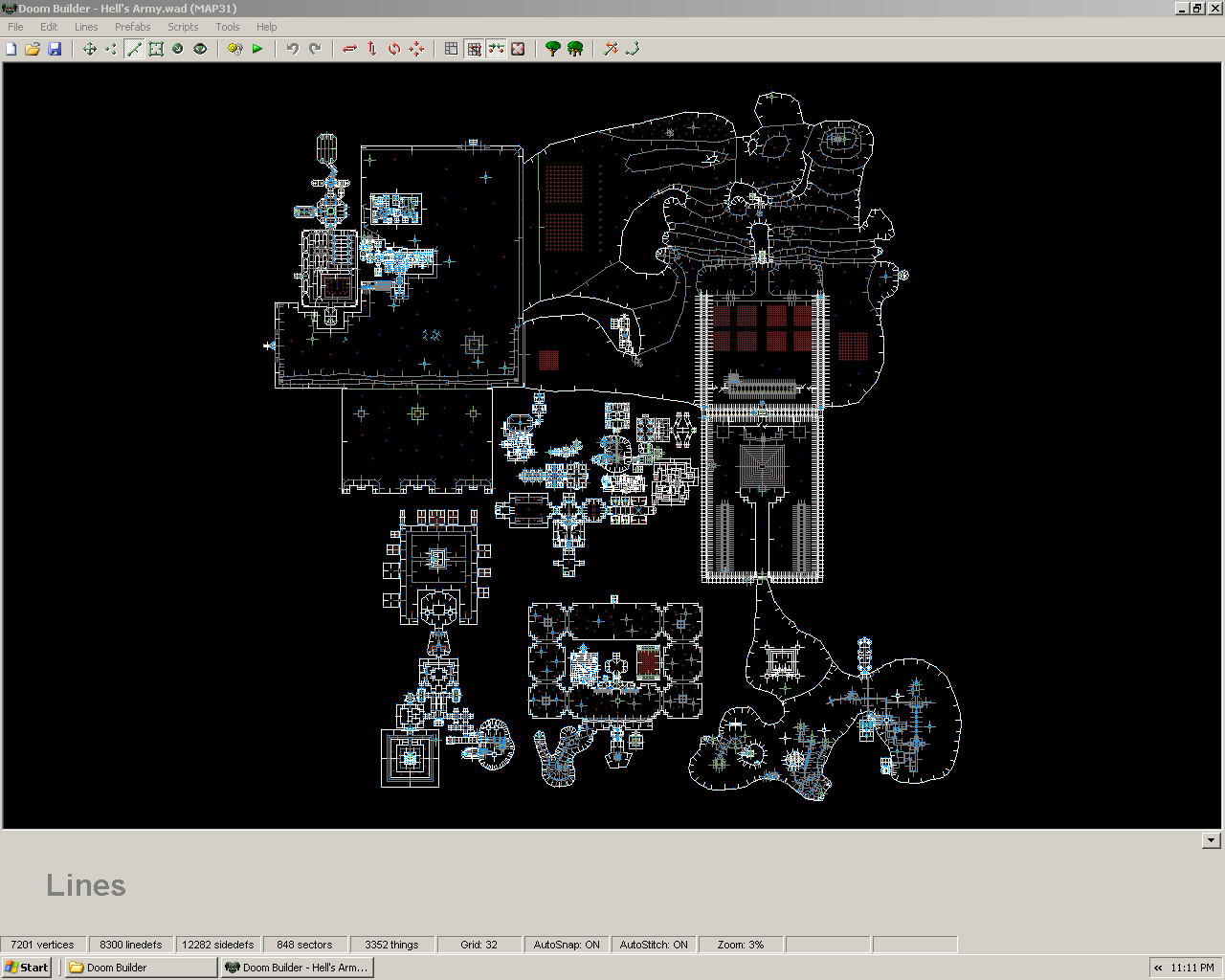Expand hidden system tray icons chevron
The image size is (1225, 980).
(x=1158, y=968)
